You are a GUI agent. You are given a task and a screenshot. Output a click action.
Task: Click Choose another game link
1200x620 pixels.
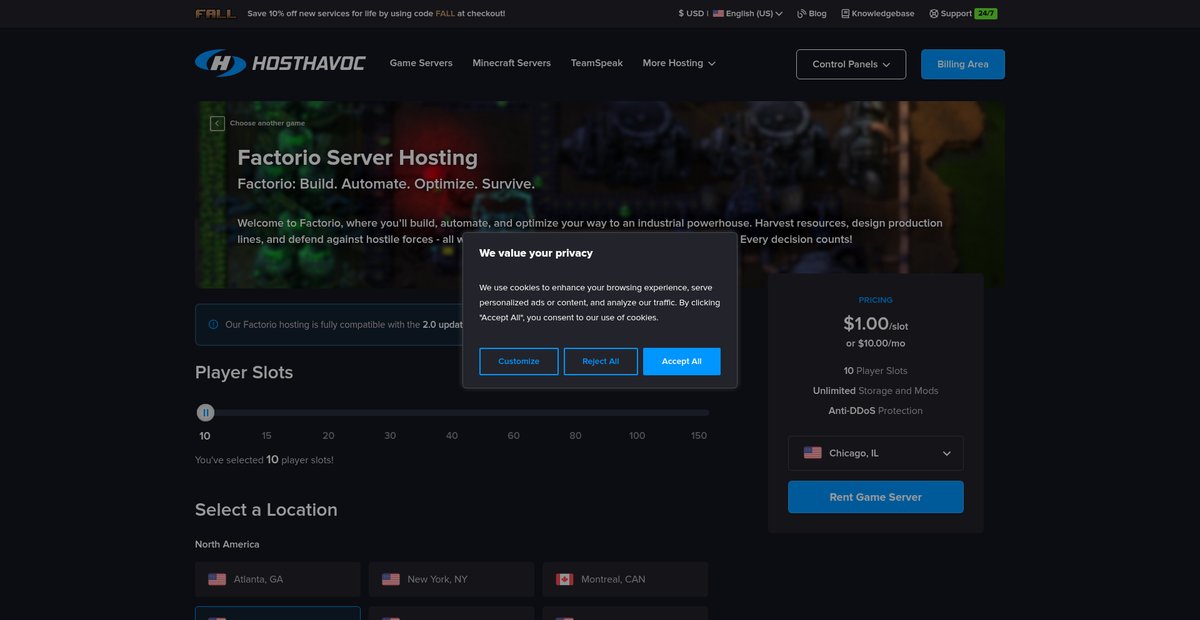click(268, 123)
